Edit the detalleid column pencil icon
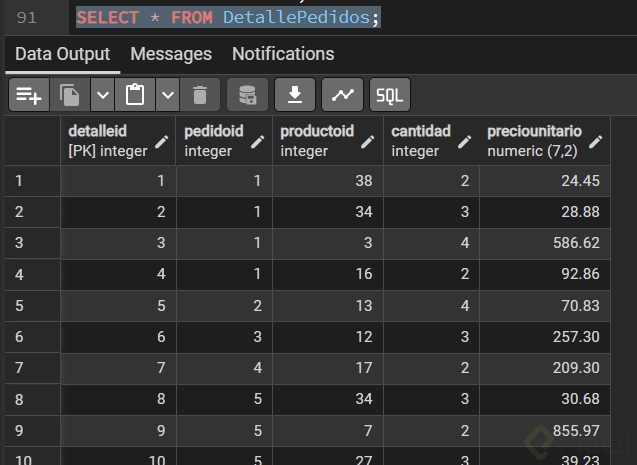Viewport: 637px width, 465px height. (160, 142)
